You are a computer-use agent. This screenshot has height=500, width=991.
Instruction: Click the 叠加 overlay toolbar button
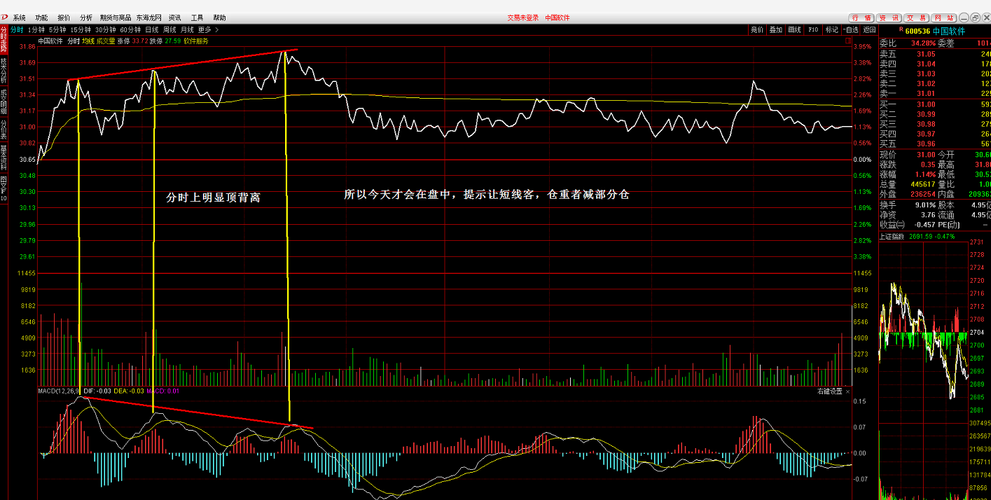[775, 30]
